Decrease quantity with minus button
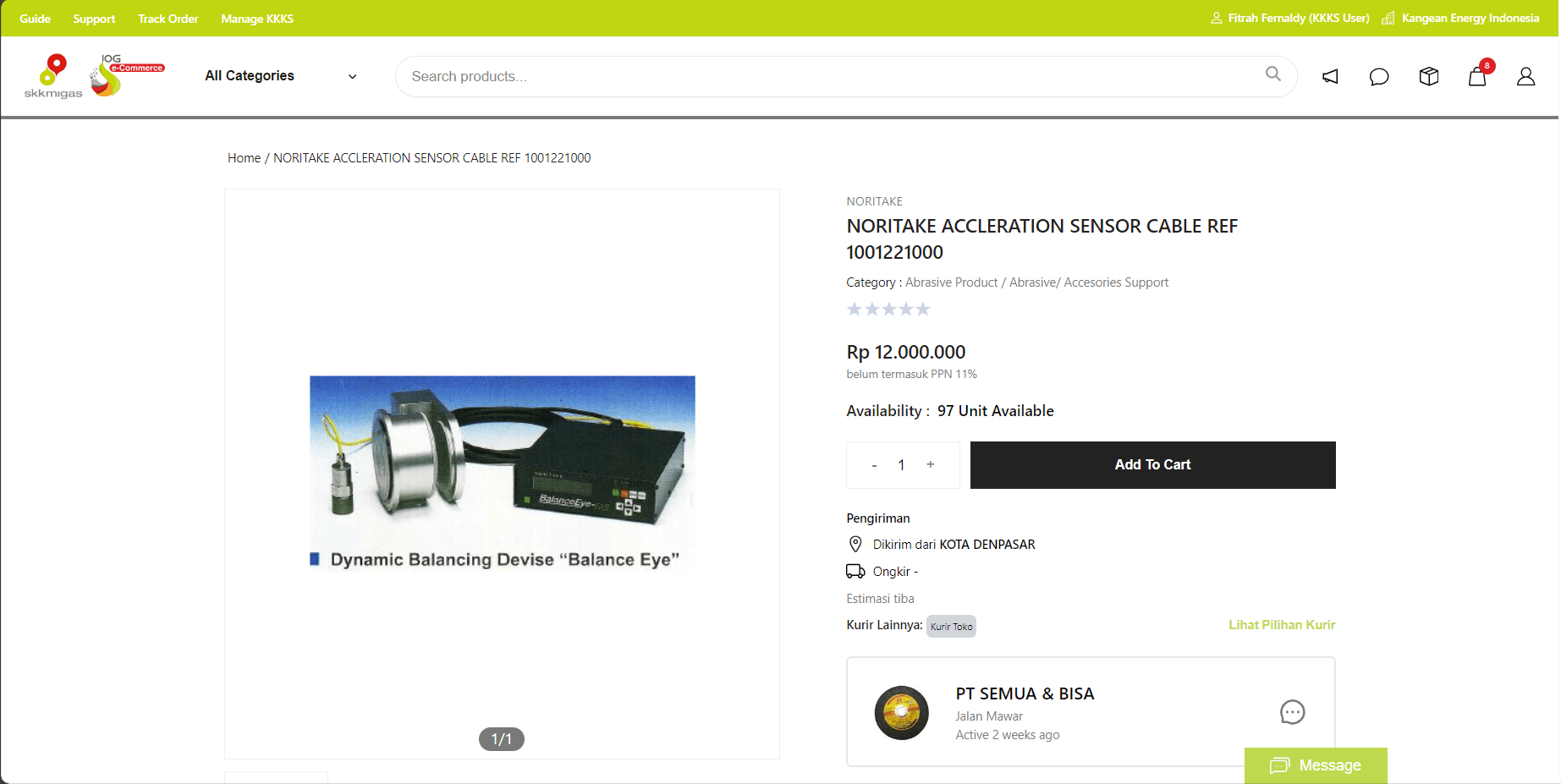This screenshot has width=1561, height=784. (x=874, y=465)
